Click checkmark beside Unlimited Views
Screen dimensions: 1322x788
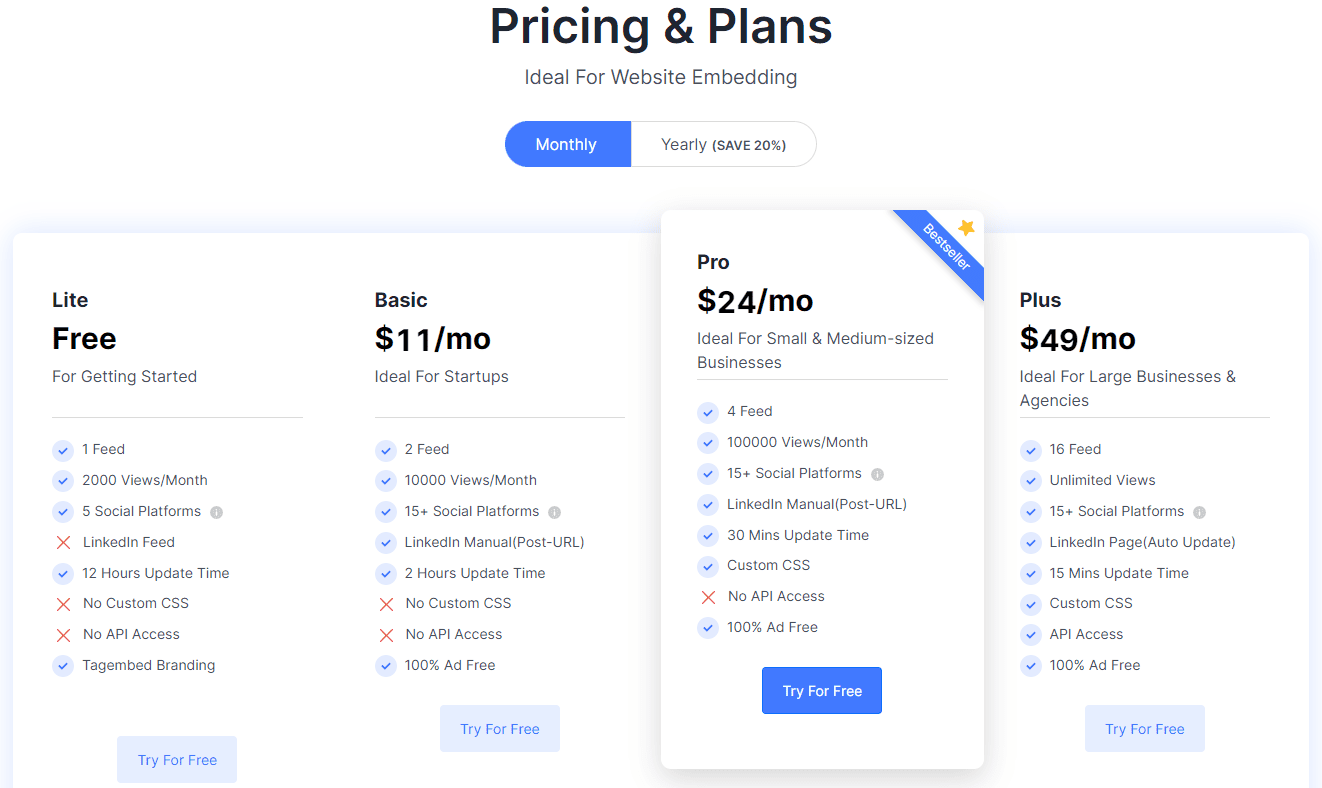(1030, 481)
